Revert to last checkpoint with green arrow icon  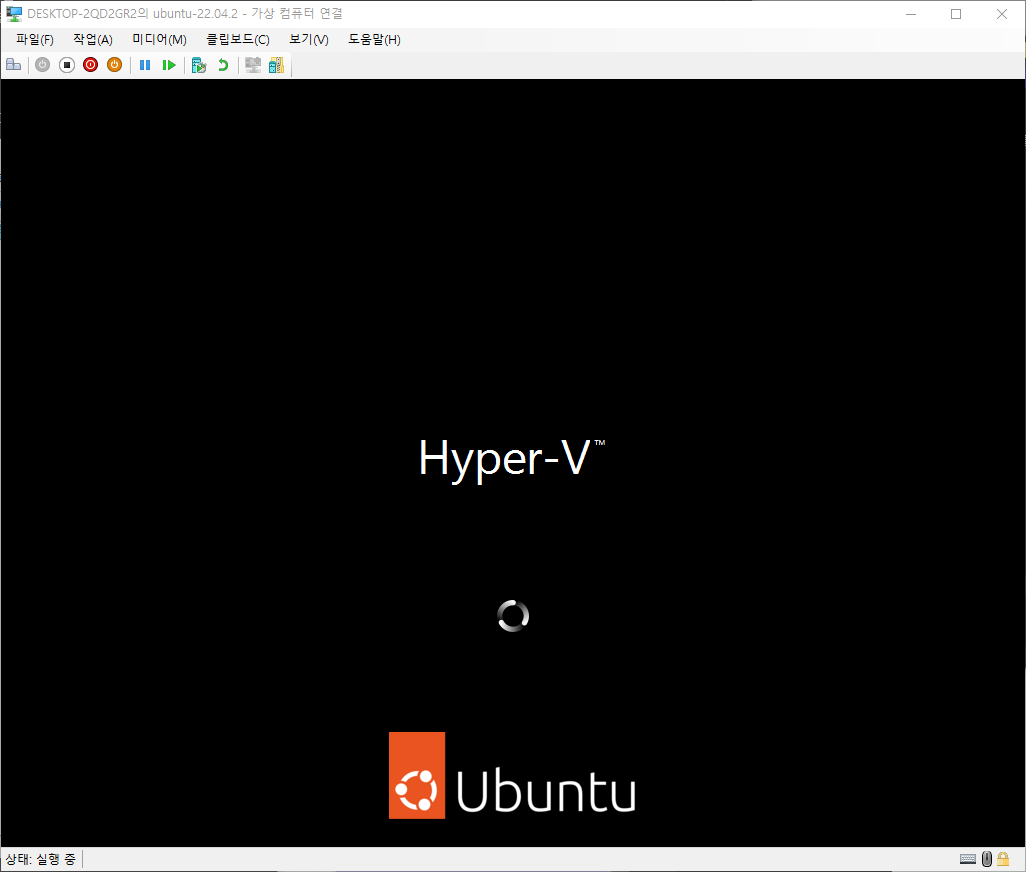[223, 65]
